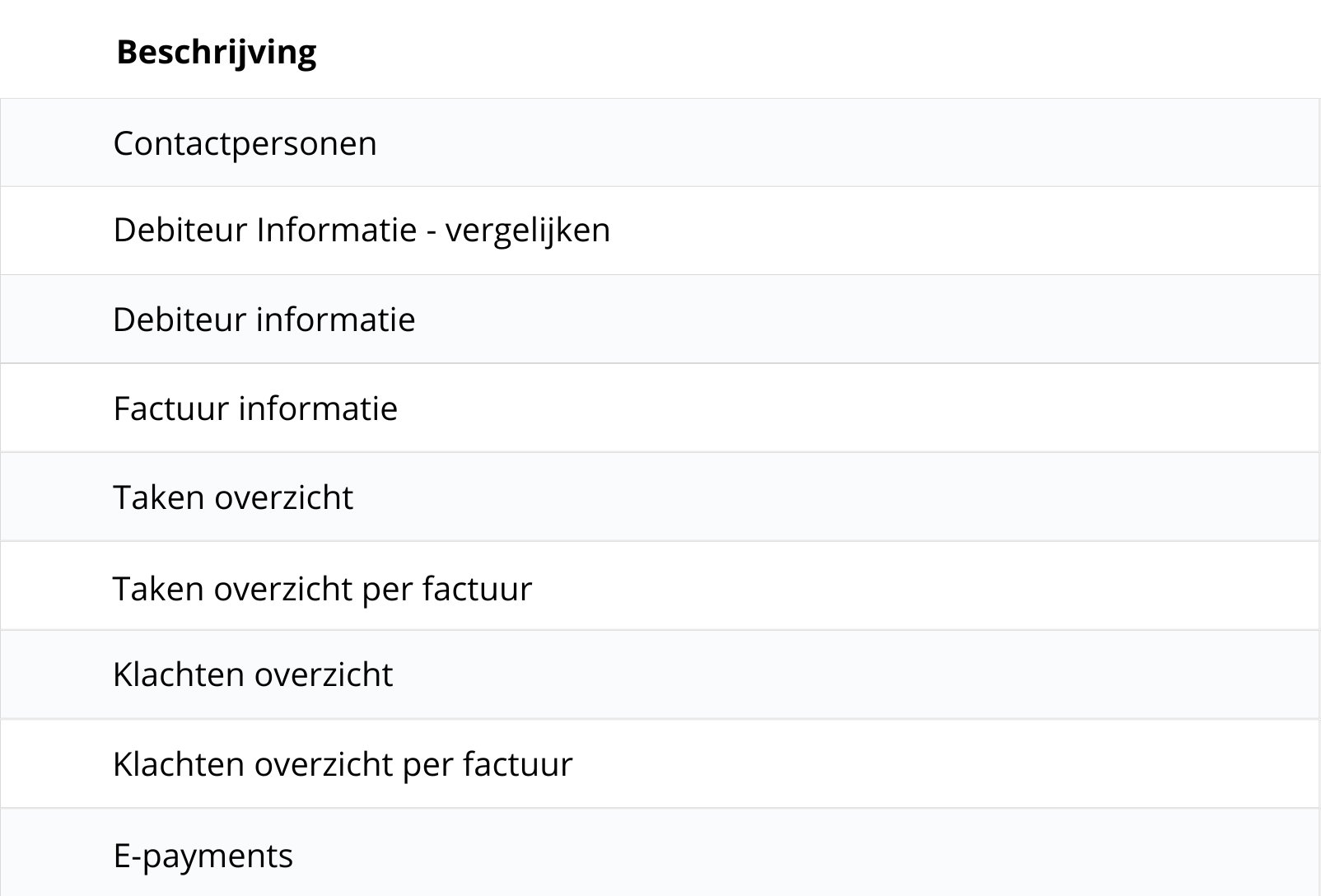Open the Klachten overzicht entry
Screen dimensions: 1321x896
coord(253,674)
